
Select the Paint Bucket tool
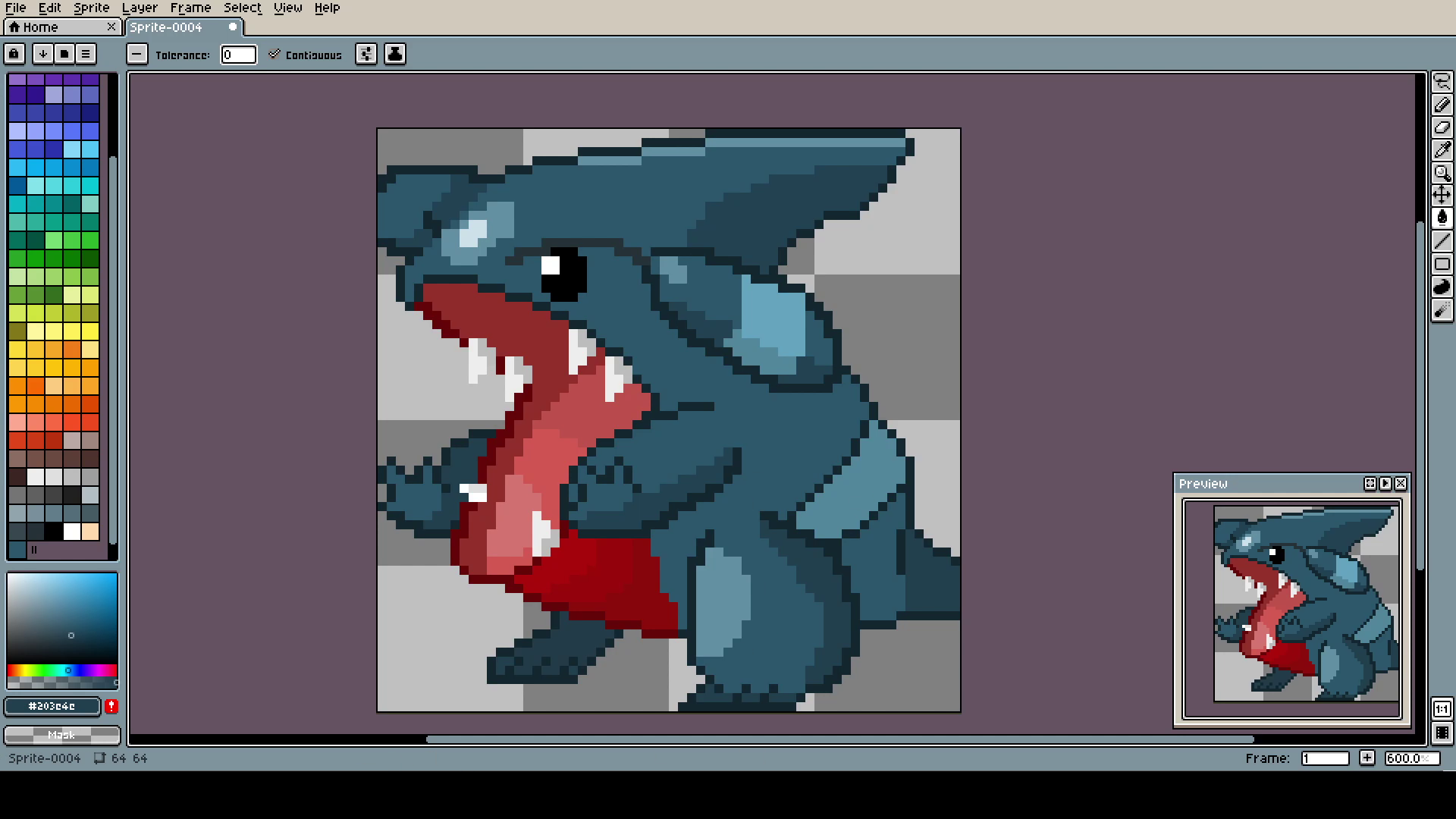pyautogui.click(x=1442, y=218)
